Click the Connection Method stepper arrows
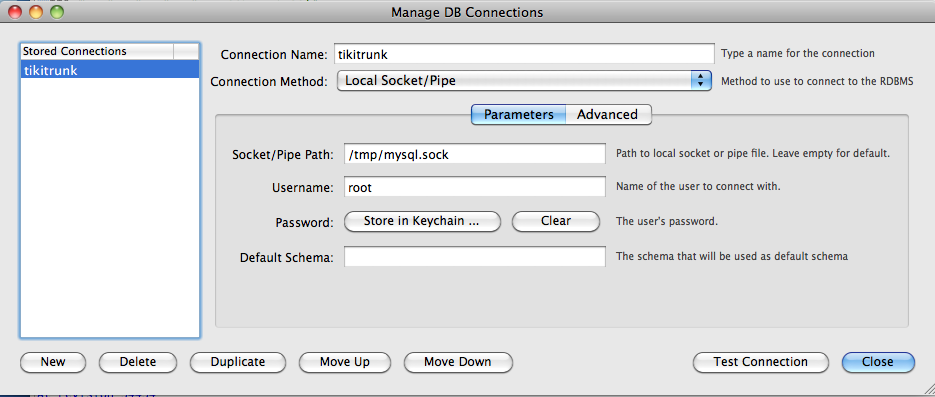This screenshot has height=397, width=935. (701, 80)
